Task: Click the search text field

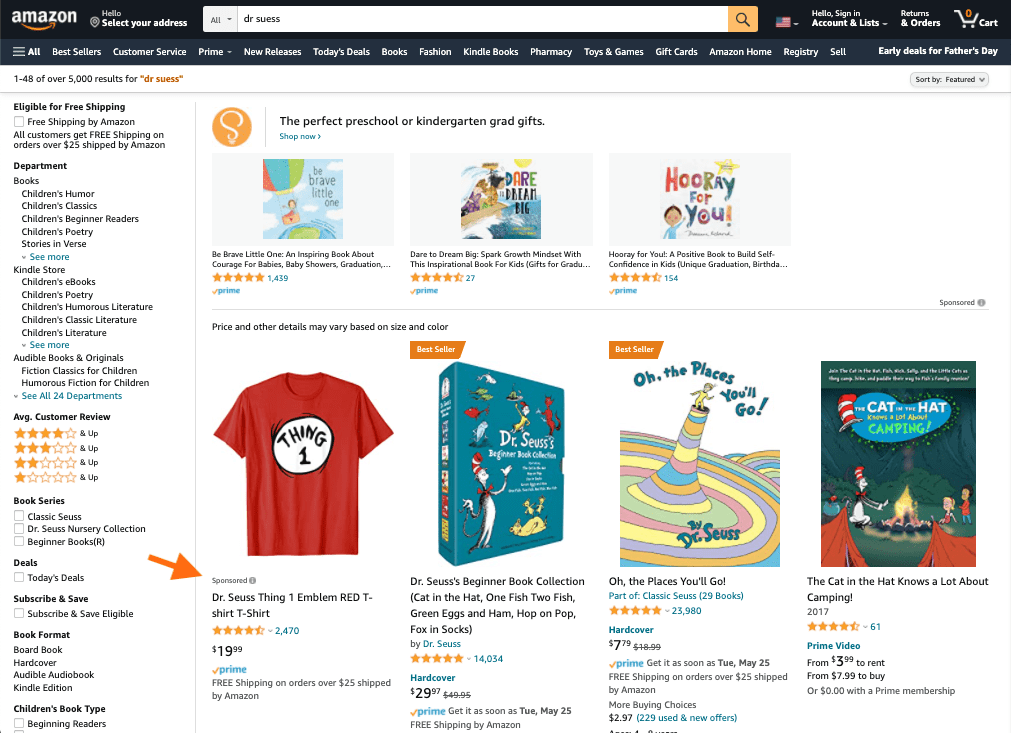Action: pos(482,20)
